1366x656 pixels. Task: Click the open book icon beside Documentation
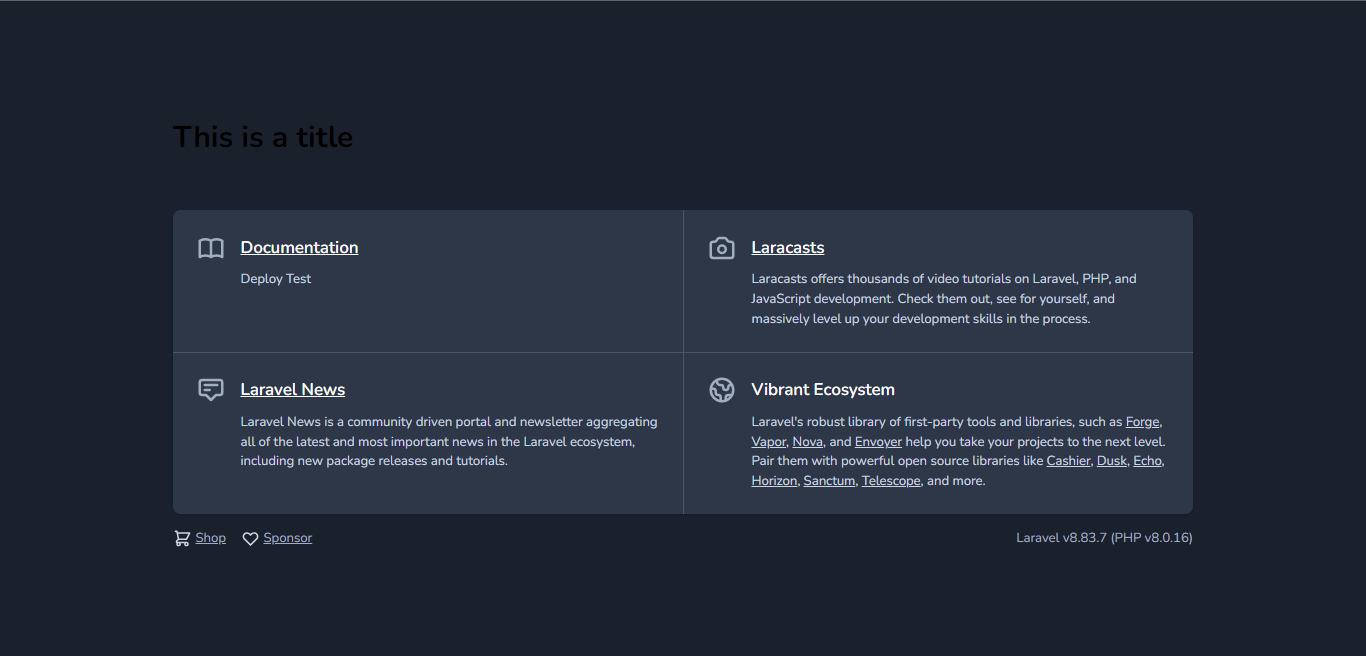coord(211,248)
